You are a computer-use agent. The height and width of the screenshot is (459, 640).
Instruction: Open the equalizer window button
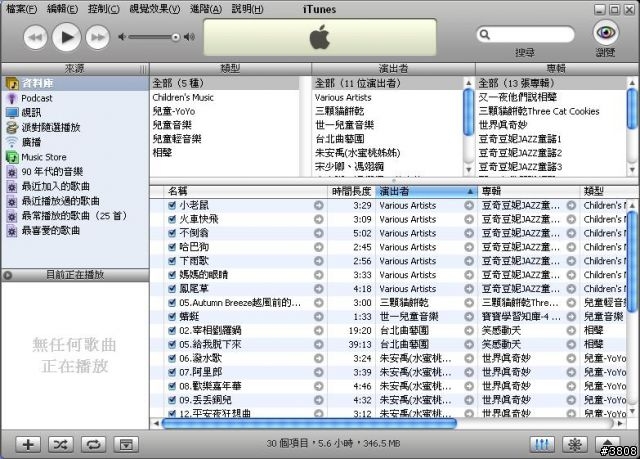tap(542, 444)
